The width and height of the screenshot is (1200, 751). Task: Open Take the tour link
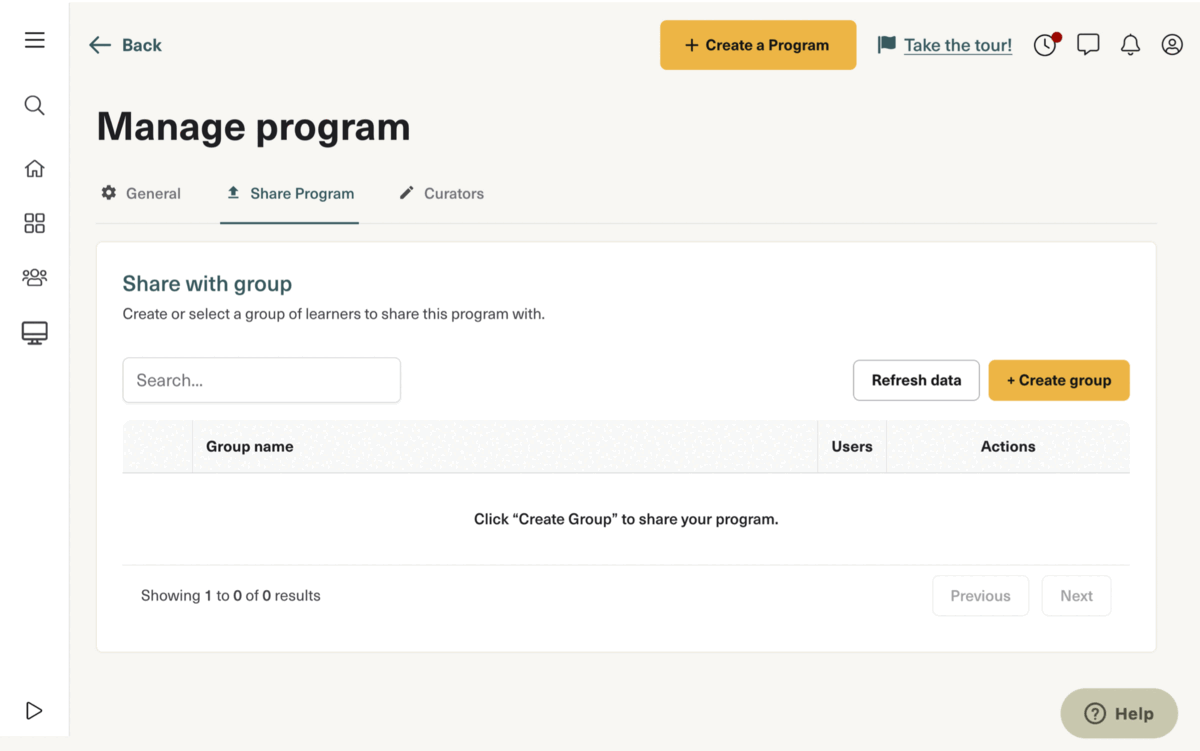click(957, 45)
